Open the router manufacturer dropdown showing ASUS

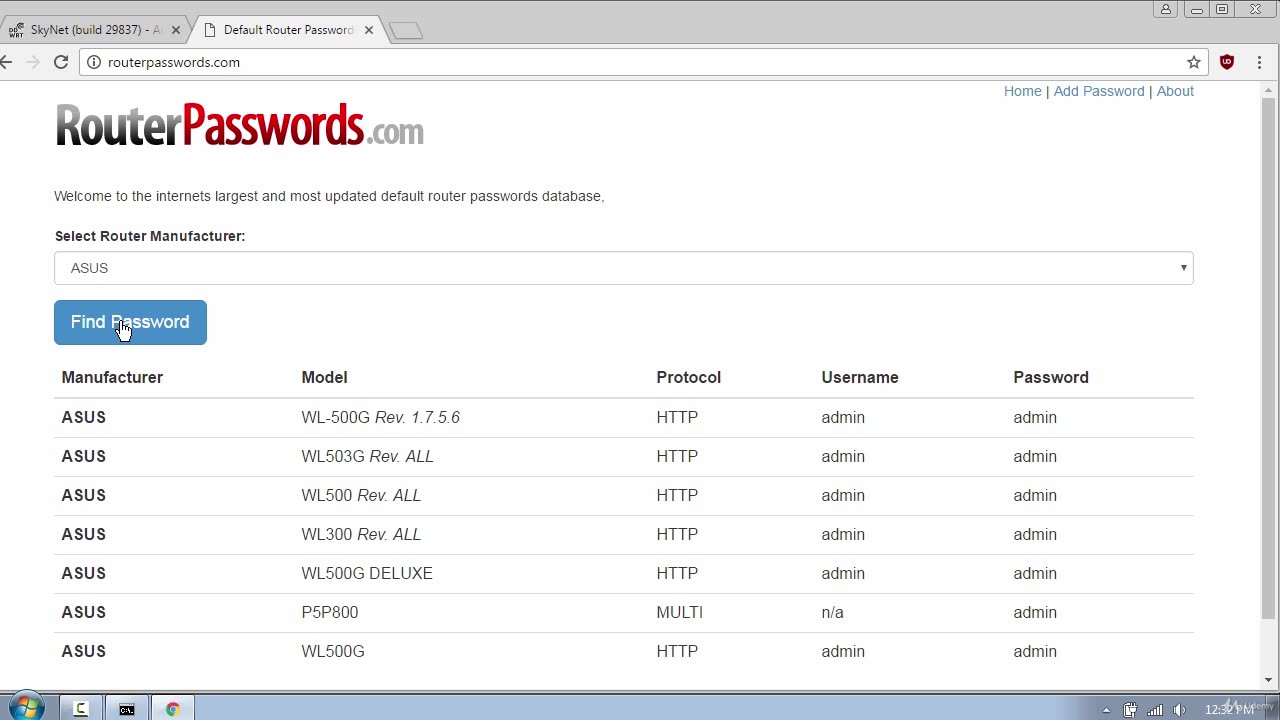(624, 268)
